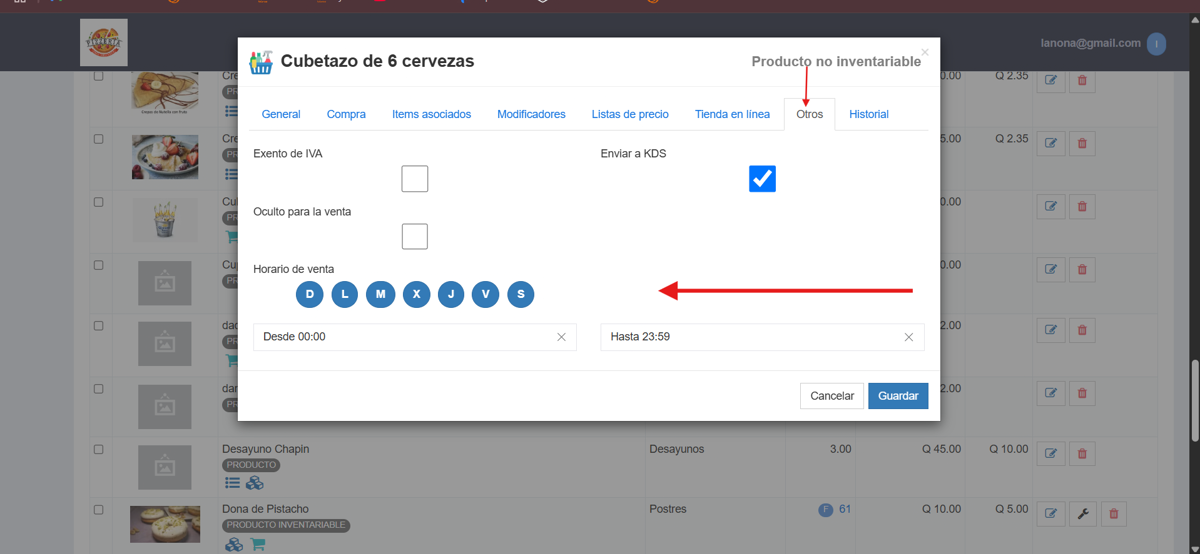Image resolution: width=1200 pixels, height=554 pixels.
Task: Open the Listas de precio tab
Action: pyautogui.click(x=630, y=114)
